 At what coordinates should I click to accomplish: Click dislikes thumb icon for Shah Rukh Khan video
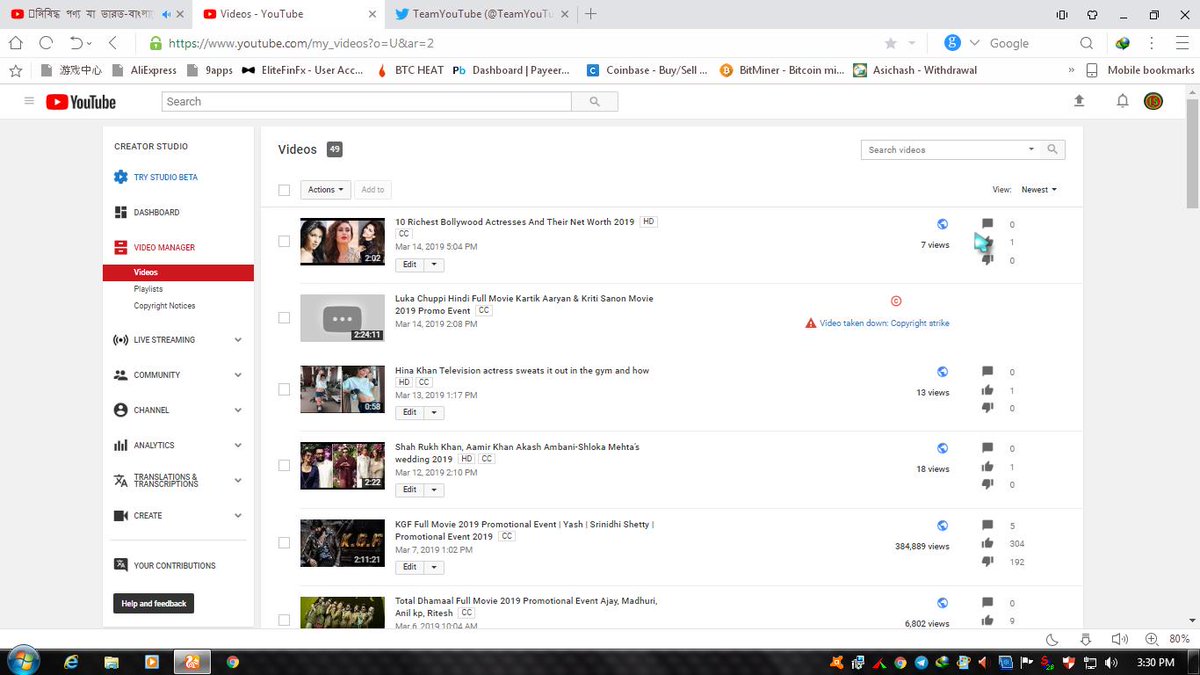point(988,484)
